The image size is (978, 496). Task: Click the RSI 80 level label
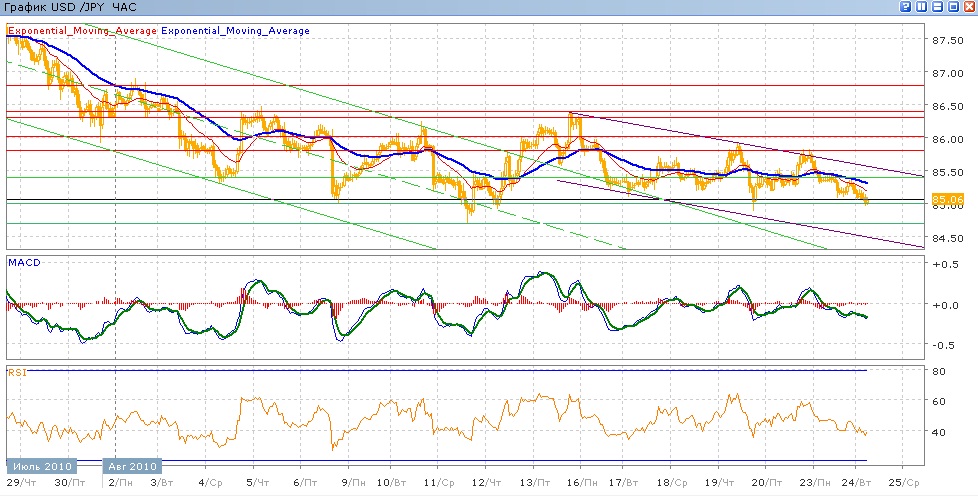pos(939,371)
